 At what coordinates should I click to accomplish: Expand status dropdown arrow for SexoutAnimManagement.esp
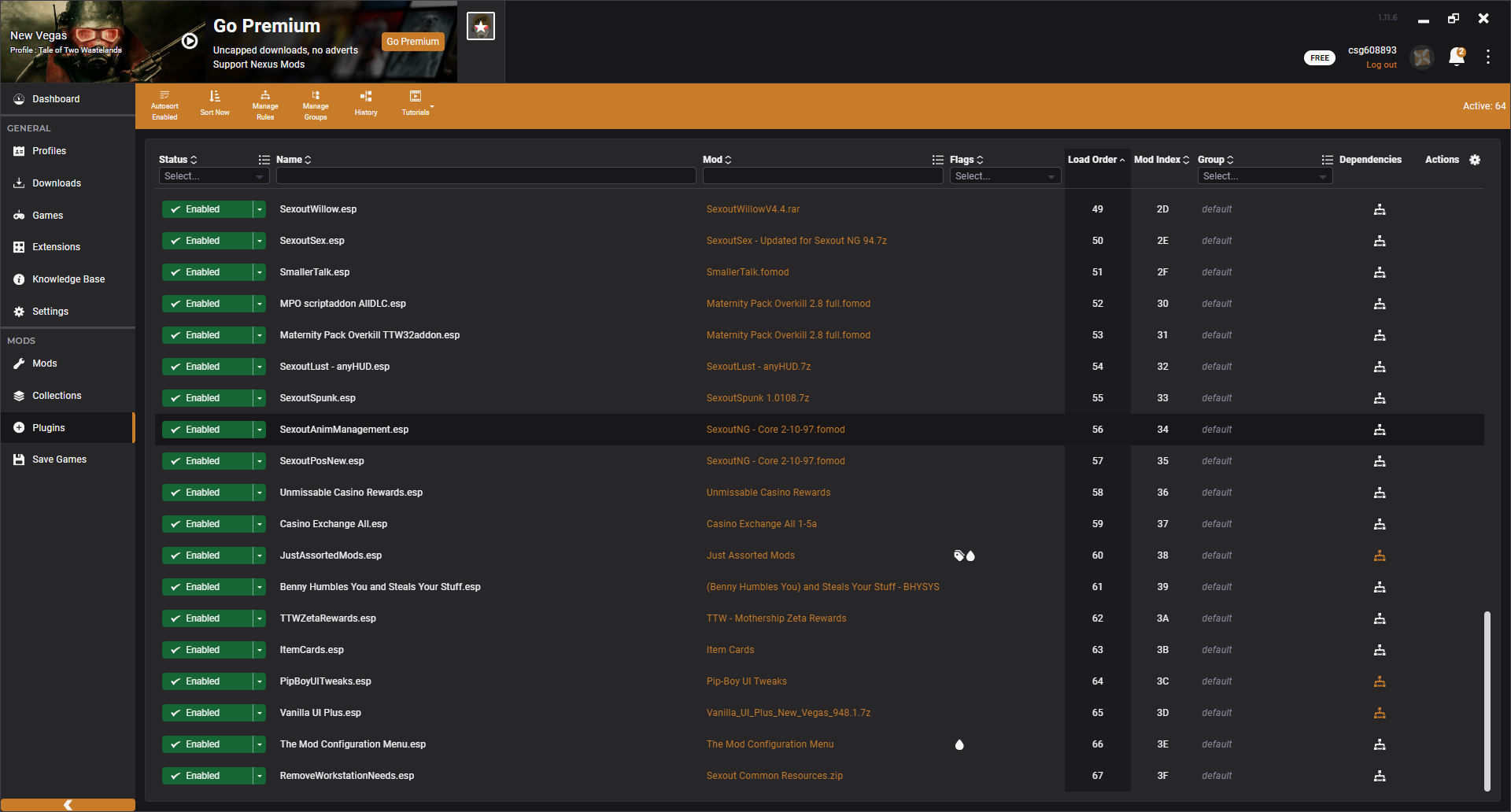pos(260,430)
